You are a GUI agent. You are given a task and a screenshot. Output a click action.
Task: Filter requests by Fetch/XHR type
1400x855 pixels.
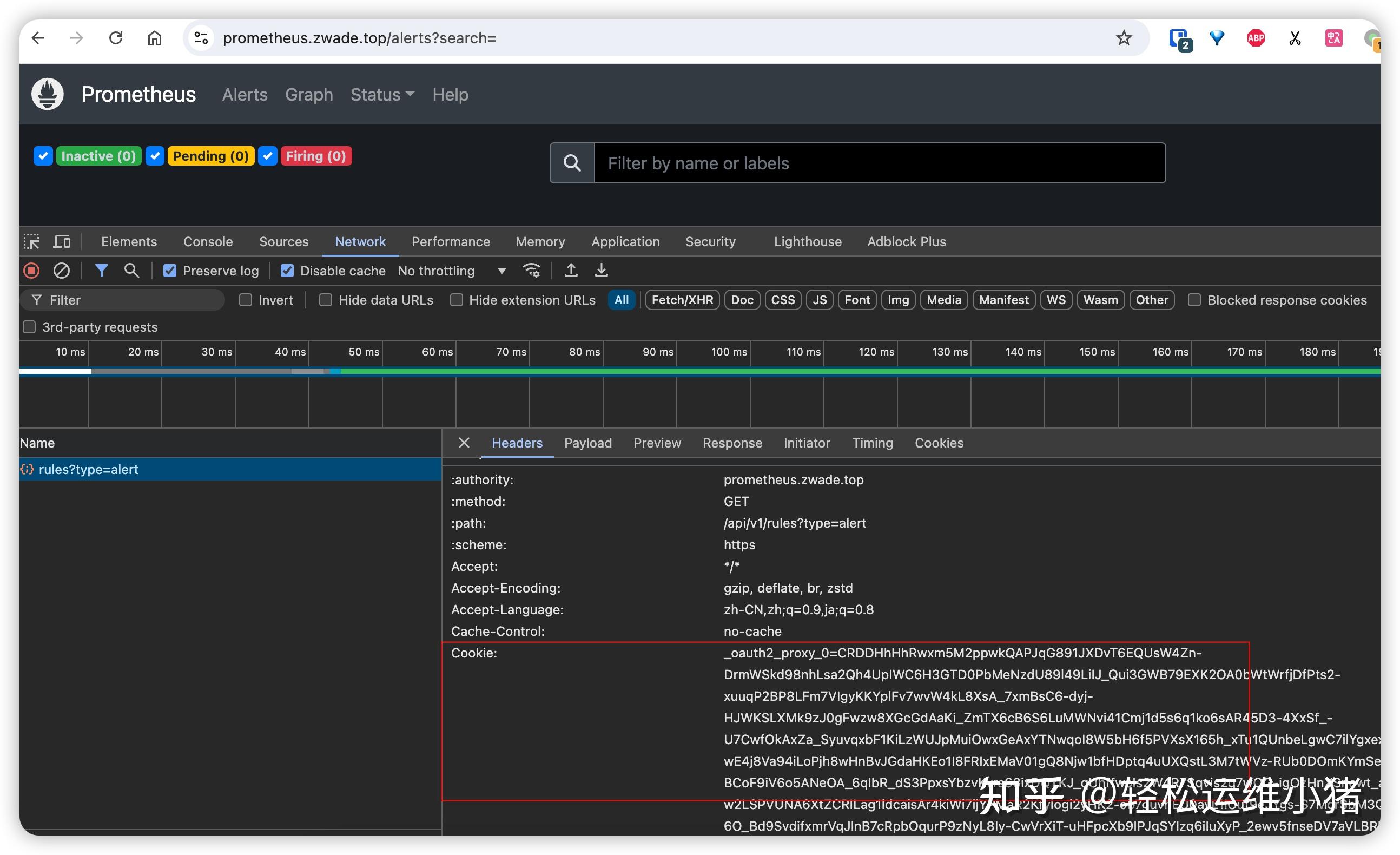[682, 300]
